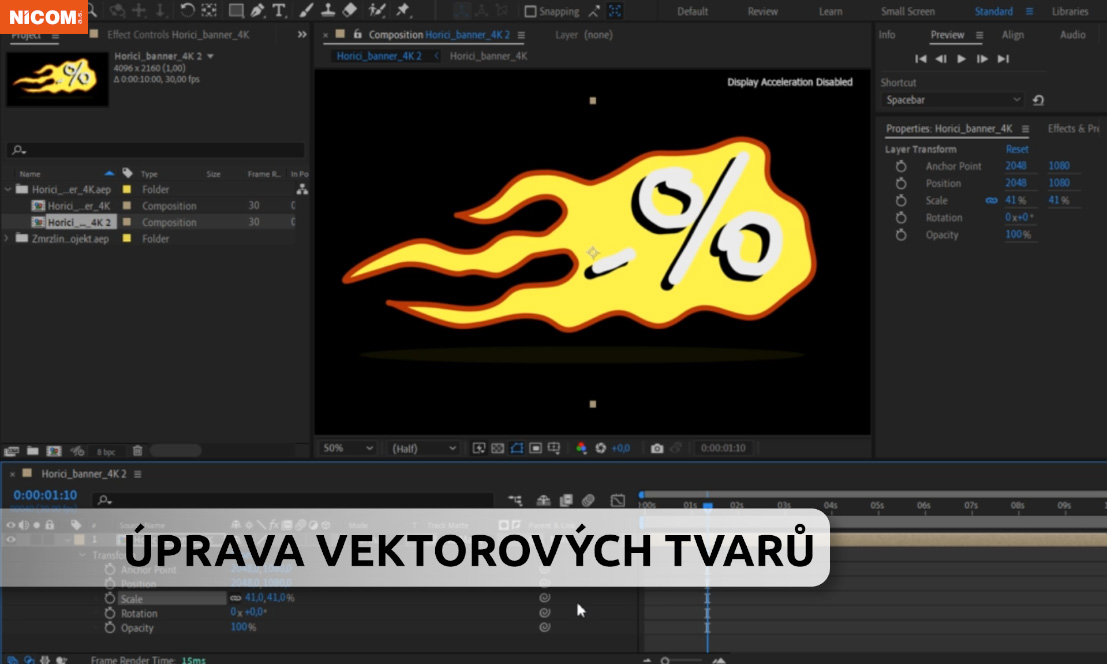Screen dimensions: 1107x664
Task: Click the Region of Interest icon
Action: pos(535,448)
